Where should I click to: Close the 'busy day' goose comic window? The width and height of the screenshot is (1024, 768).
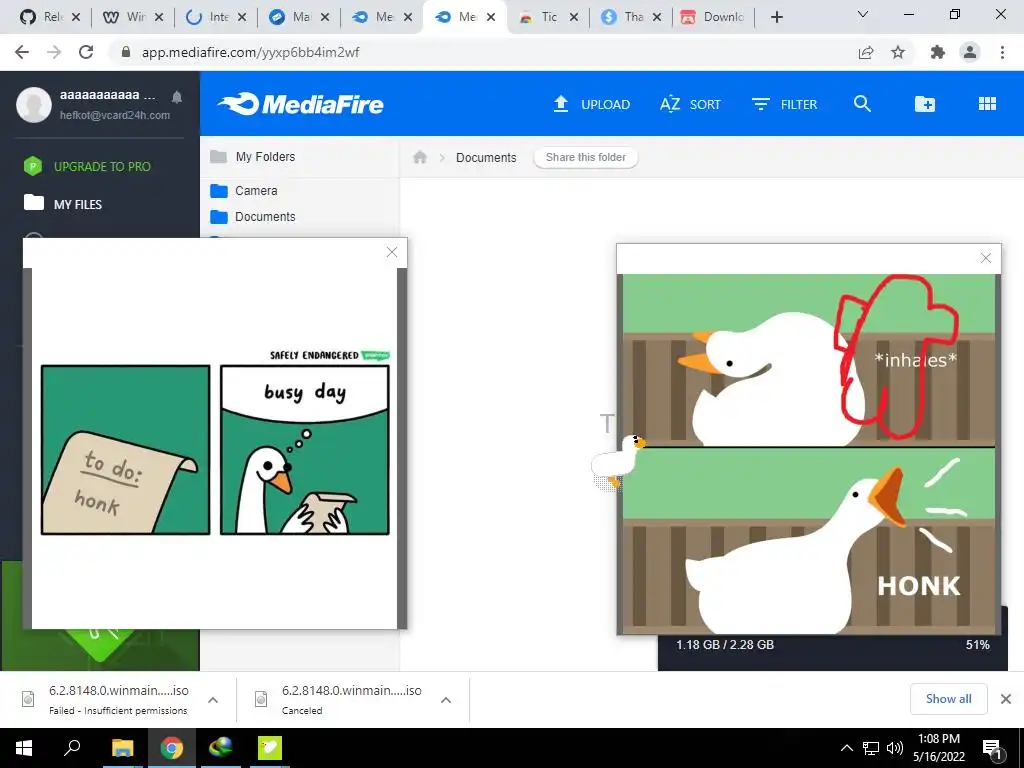[x=392, y=252]
